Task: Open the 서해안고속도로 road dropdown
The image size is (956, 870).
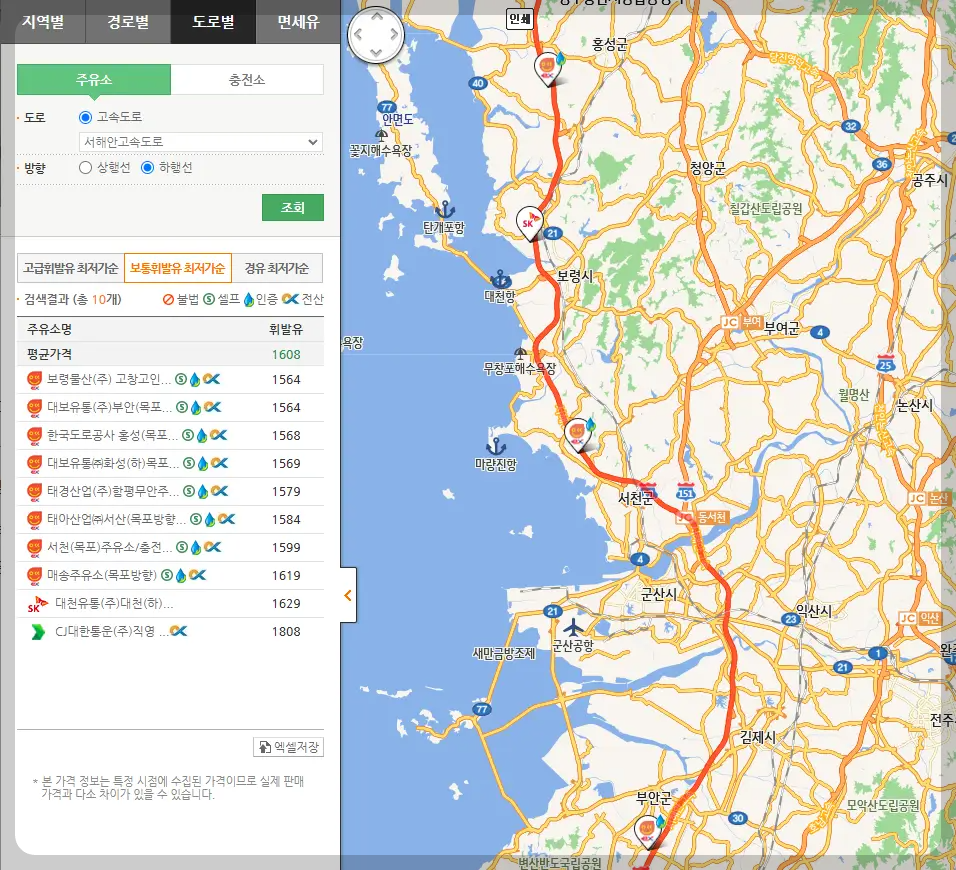Action: point(201,142)
